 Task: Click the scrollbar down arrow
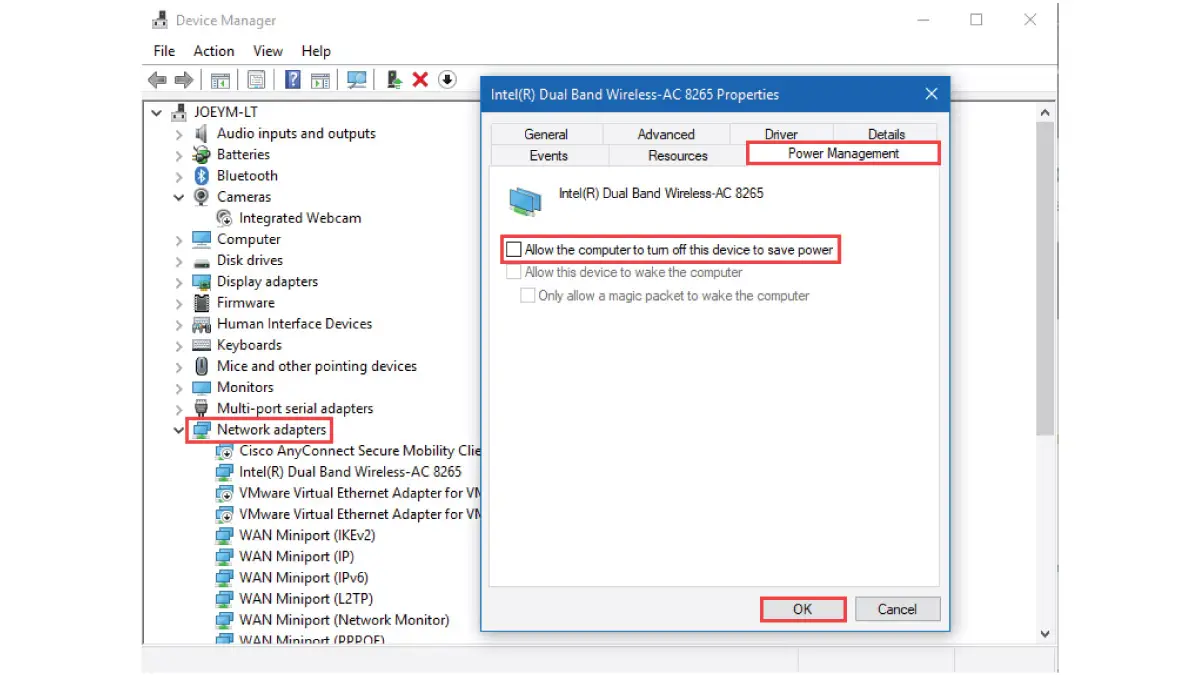tap(1045, 633)
